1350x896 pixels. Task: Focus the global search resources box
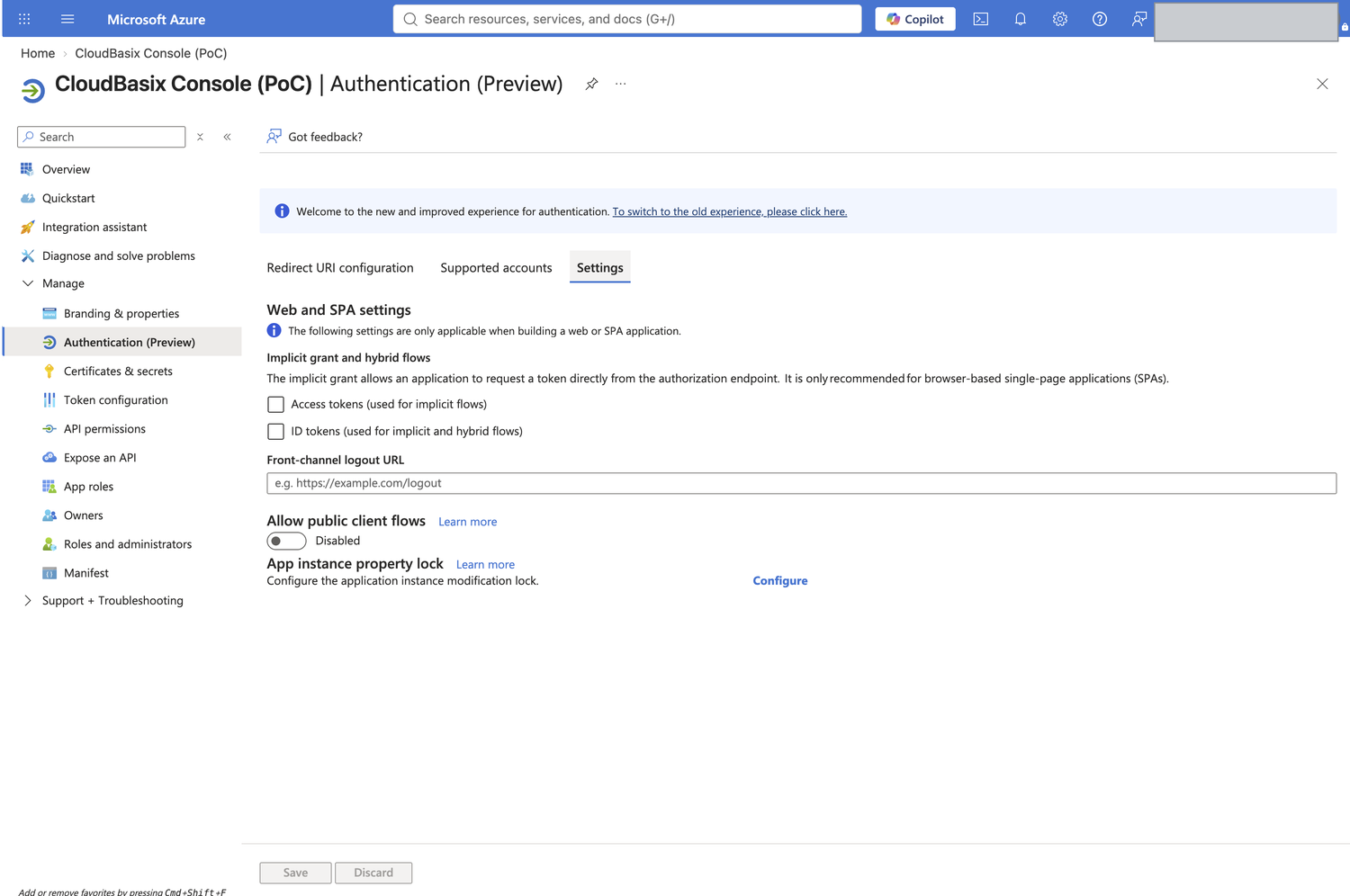(x=627, y=19)
